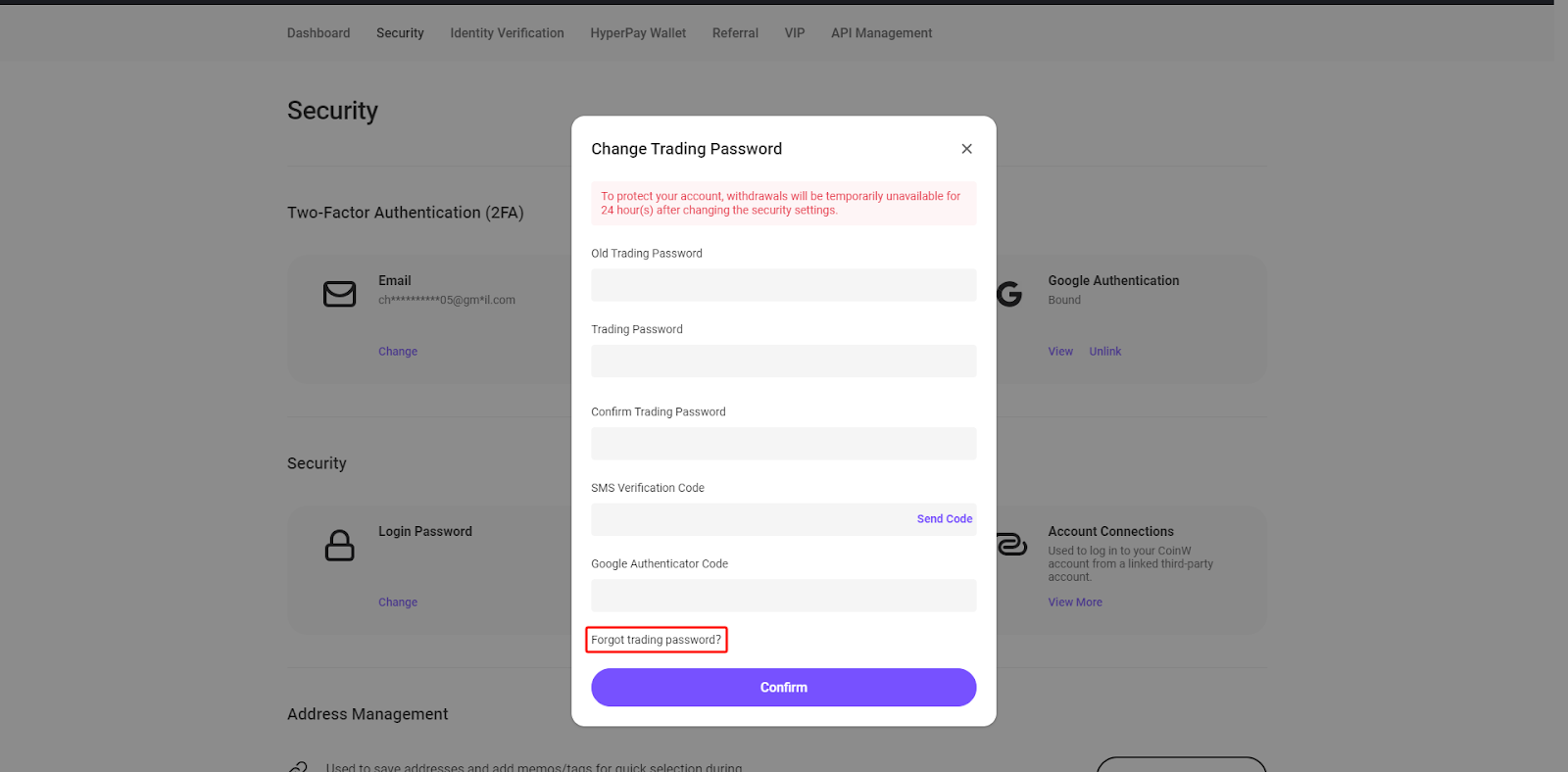
Task: Click the Confirm button
Action: point(783,687)
